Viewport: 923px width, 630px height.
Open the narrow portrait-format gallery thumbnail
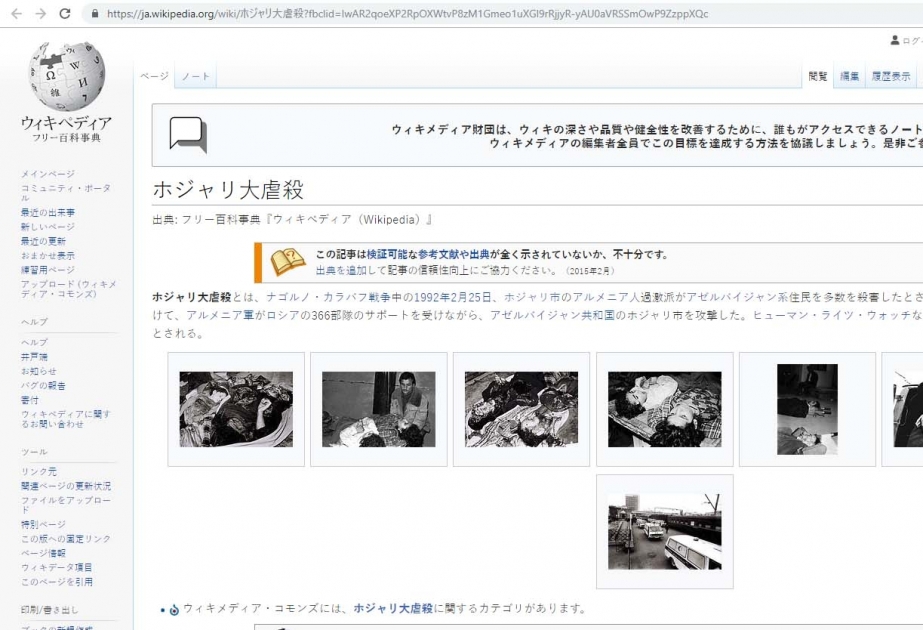[x=807, y=409]
